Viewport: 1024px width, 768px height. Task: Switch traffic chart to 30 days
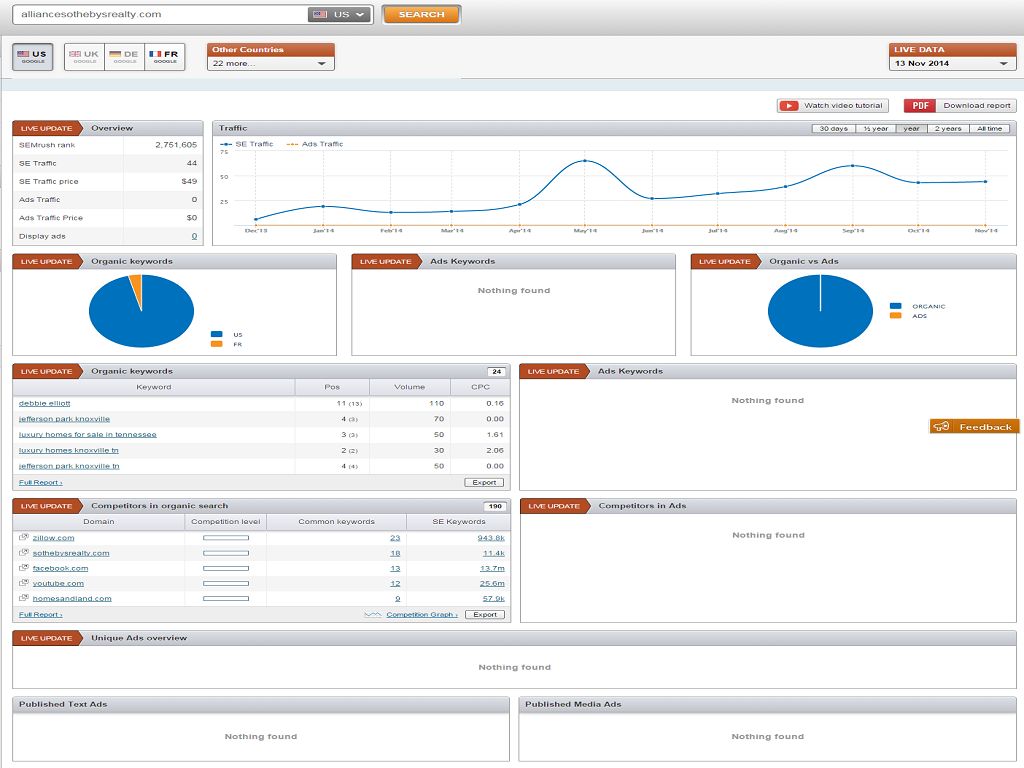point(833,129)
